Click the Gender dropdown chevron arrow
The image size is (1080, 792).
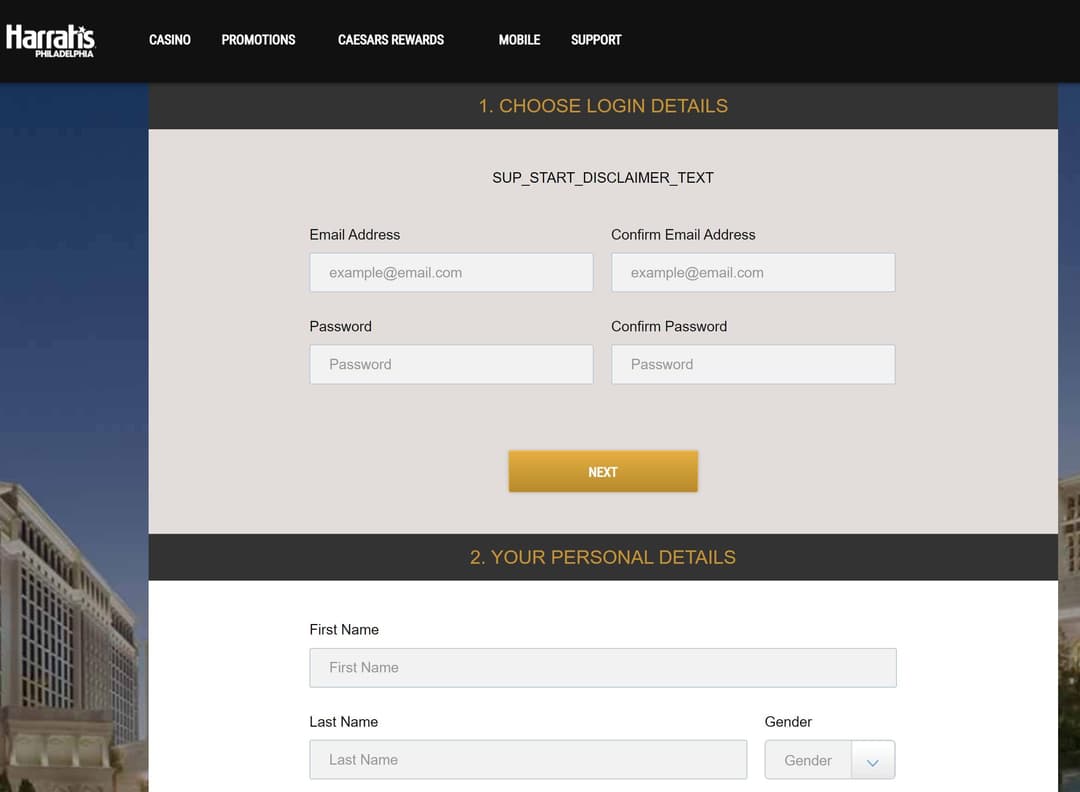(873, 762)
